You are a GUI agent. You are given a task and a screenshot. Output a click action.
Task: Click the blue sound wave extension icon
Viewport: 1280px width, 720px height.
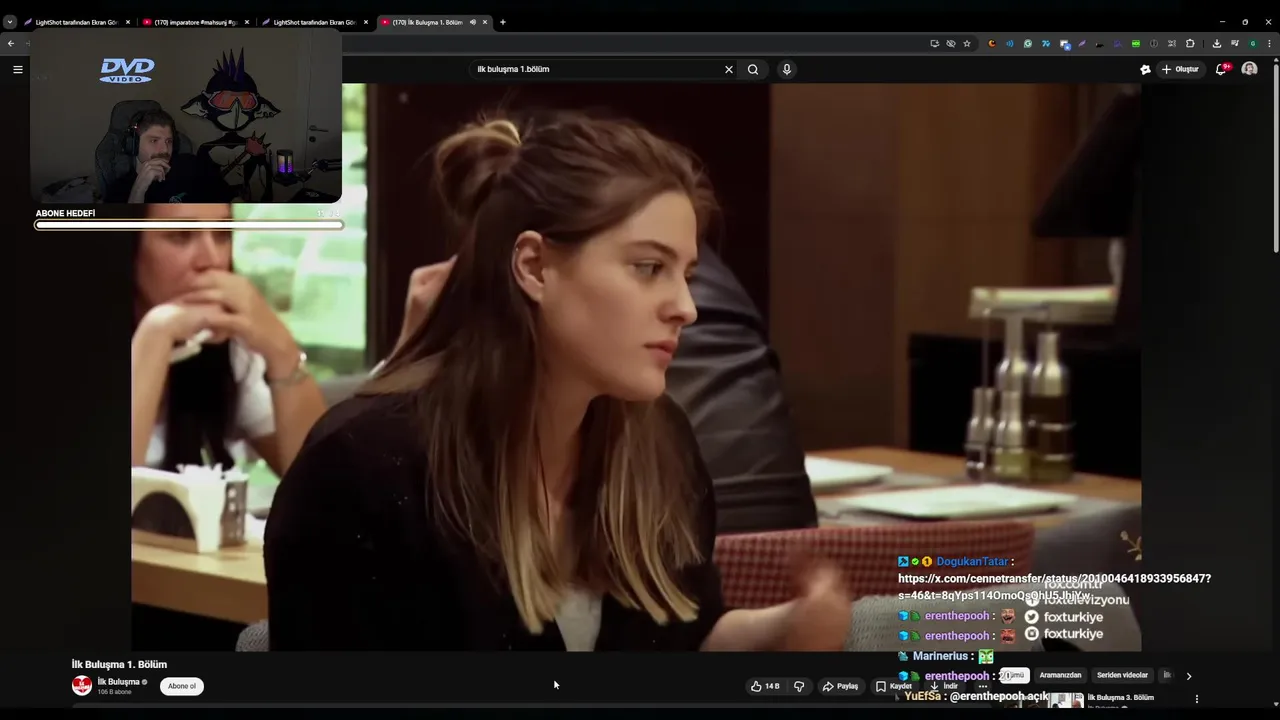[1010, 43]
